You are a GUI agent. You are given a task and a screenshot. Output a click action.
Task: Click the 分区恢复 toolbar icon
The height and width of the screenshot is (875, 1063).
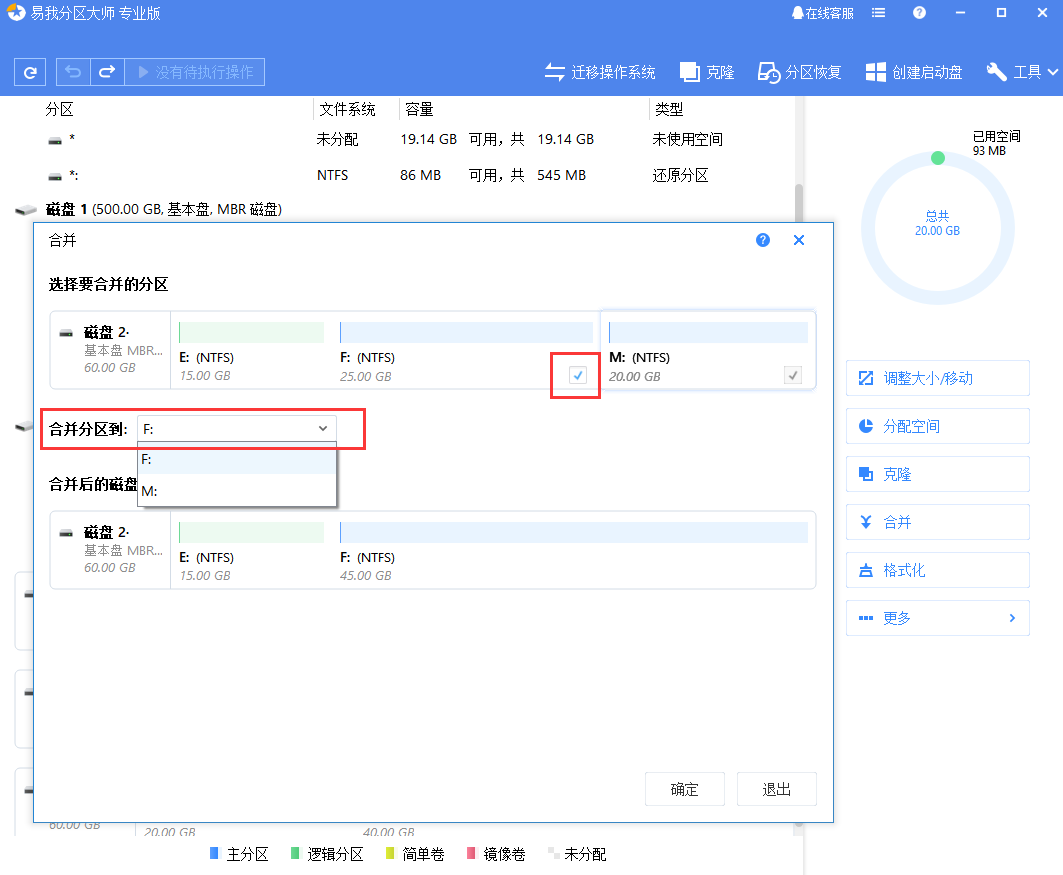click(798, 71)
